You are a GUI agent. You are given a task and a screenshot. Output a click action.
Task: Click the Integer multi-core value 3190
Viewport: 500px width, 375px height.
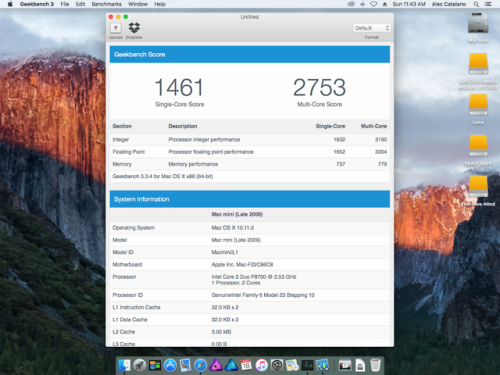[381, 139]
